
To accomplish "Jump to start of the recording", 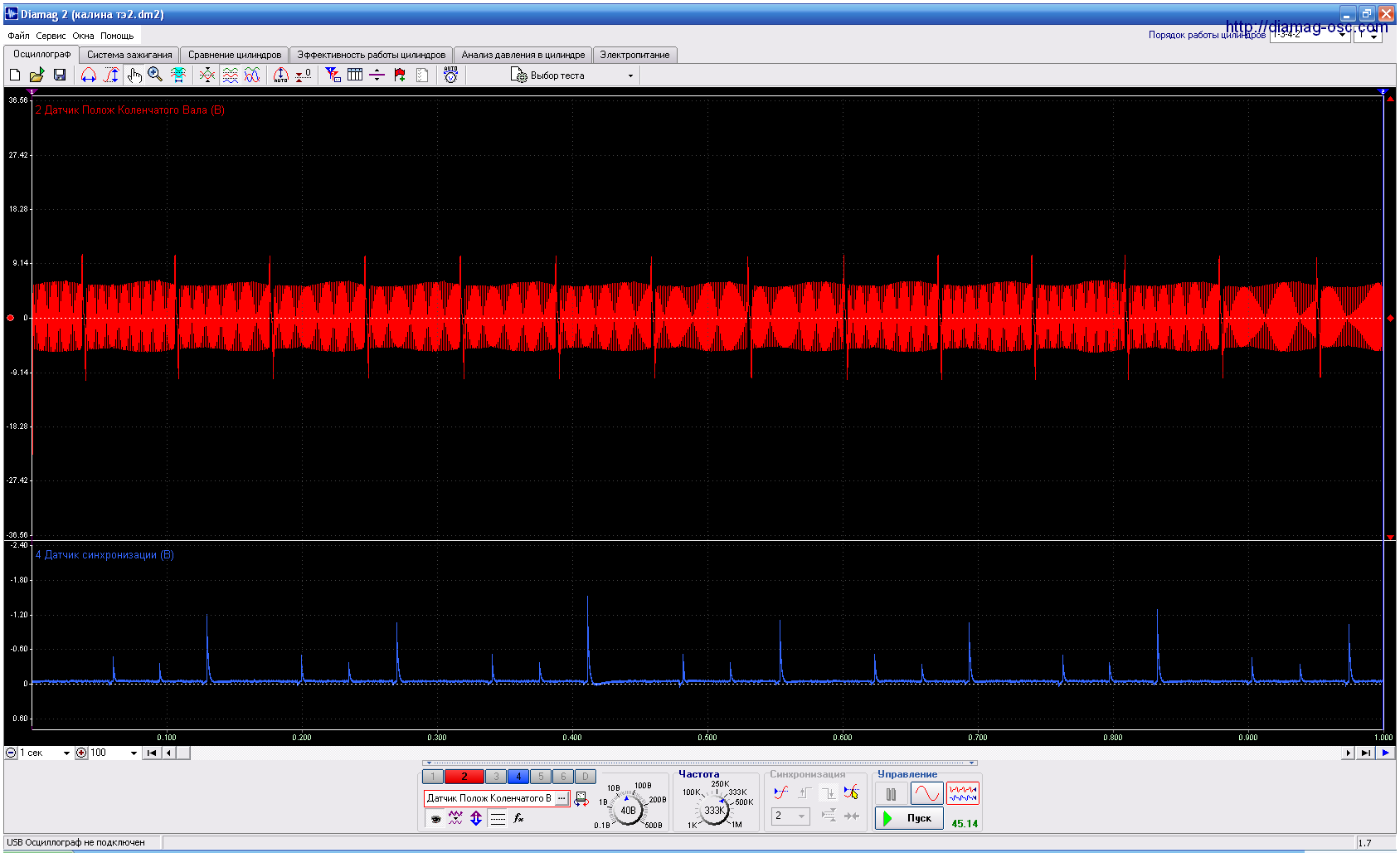I will 152,753.
